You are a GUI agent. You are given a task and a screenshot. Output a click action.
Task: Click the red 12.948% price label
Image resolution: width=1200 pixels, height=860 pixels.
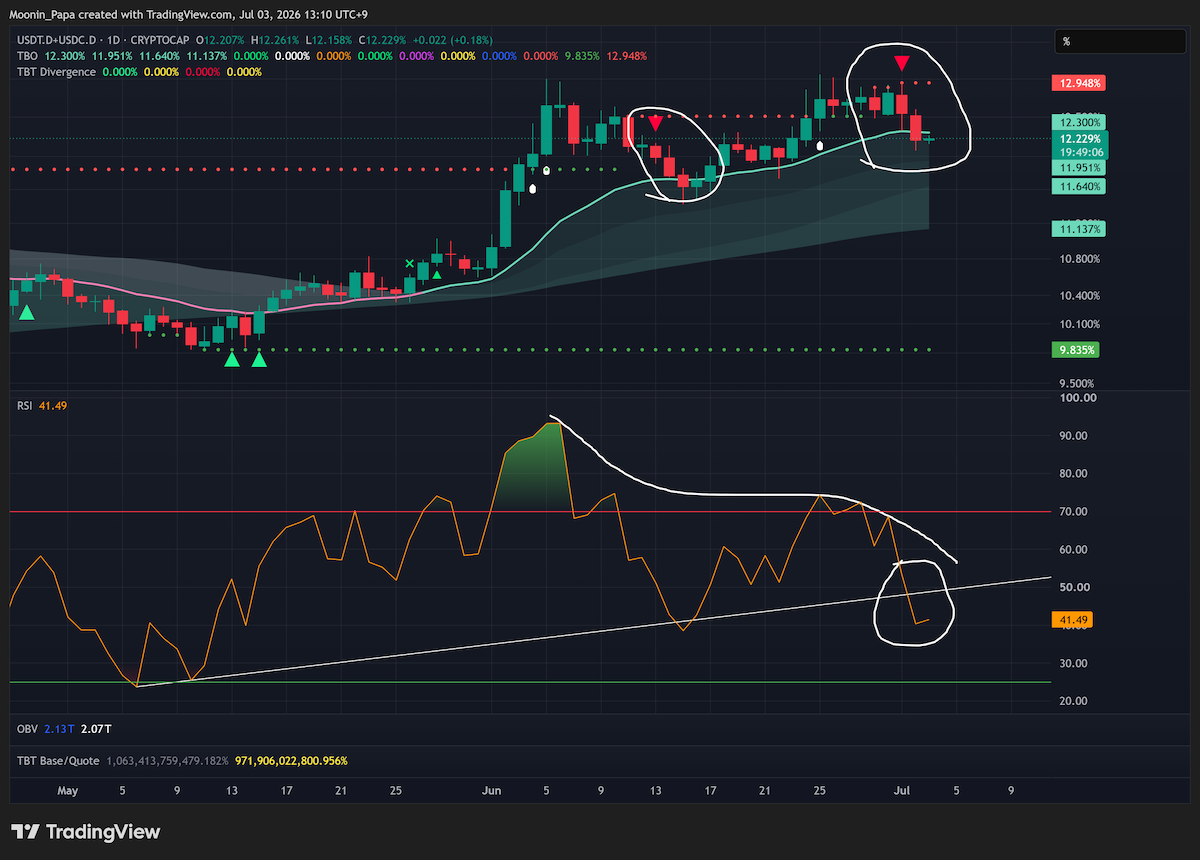click(1075, 83)
